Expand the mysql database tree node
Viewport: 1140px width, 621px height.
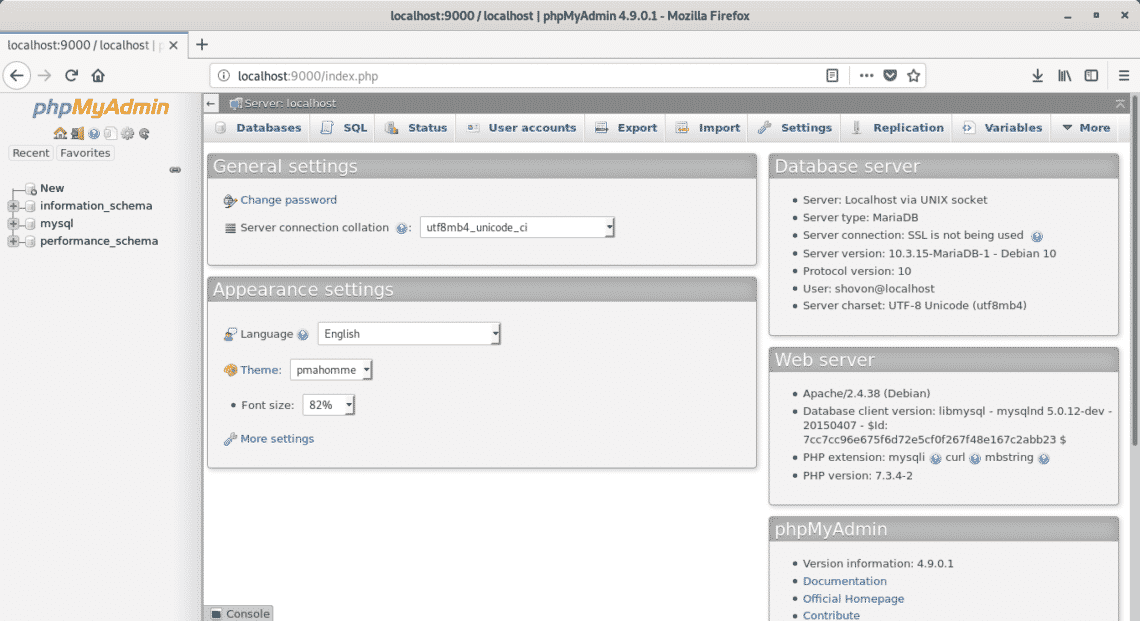pos(14,223)
